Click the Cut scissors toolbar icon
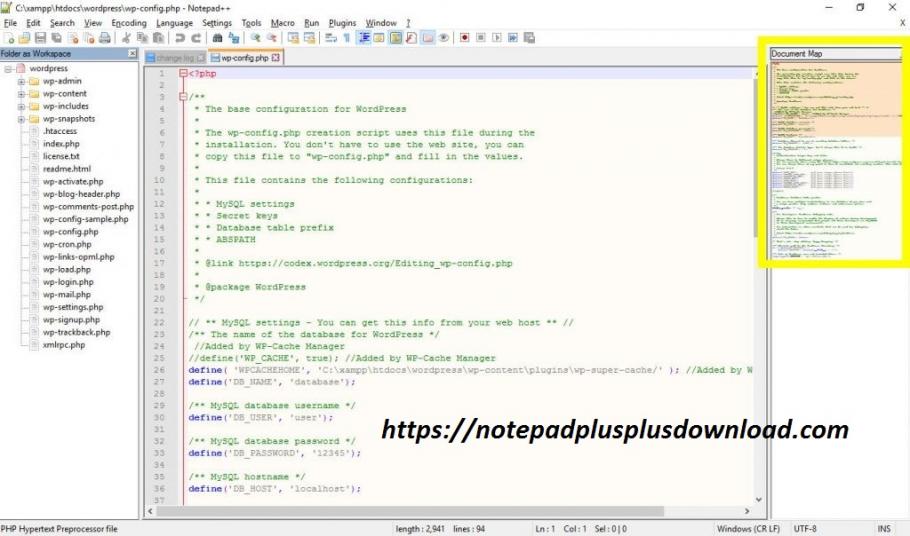 click(127, 38)
